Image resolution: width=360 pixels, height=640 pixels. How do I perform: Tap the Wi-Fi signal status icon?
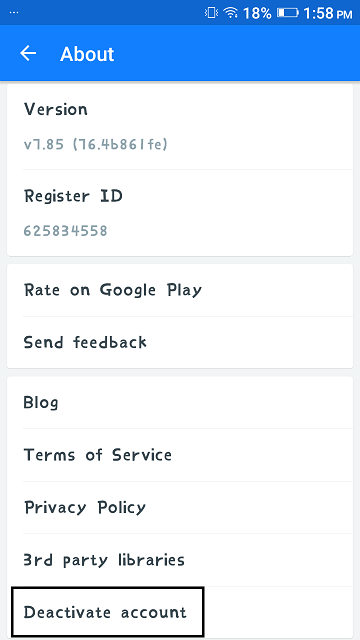pos(231,13)
